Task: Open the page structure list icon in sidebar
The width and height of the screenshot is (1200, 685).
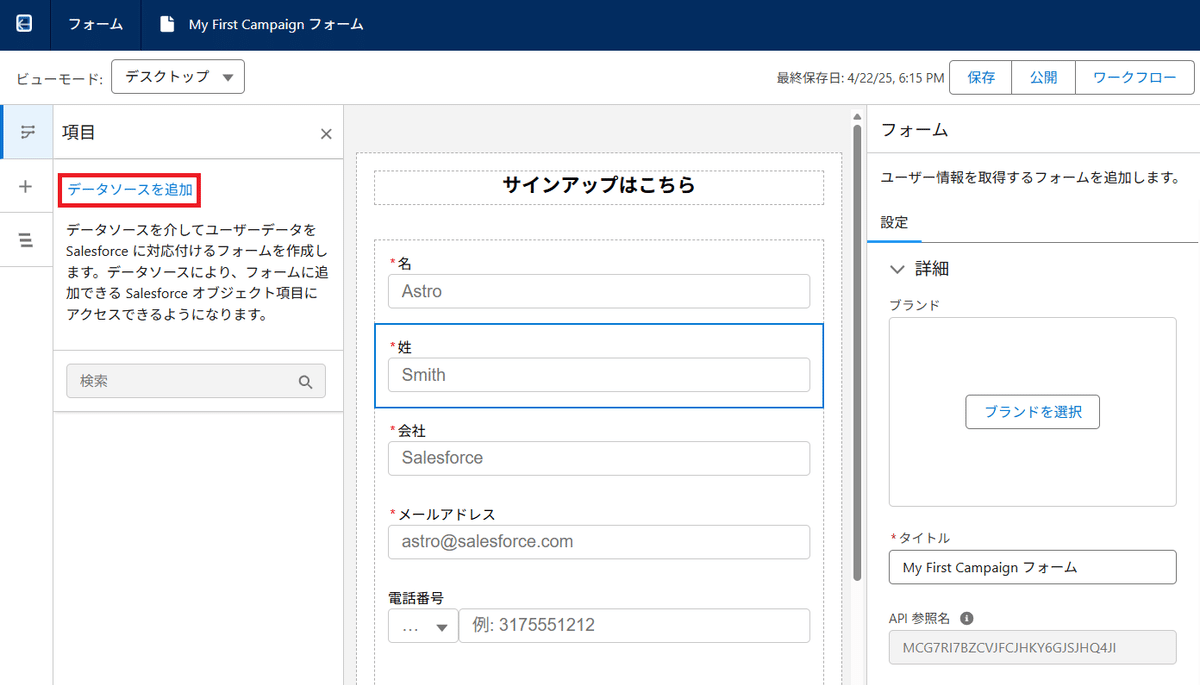Action: (x=26, y=240)
